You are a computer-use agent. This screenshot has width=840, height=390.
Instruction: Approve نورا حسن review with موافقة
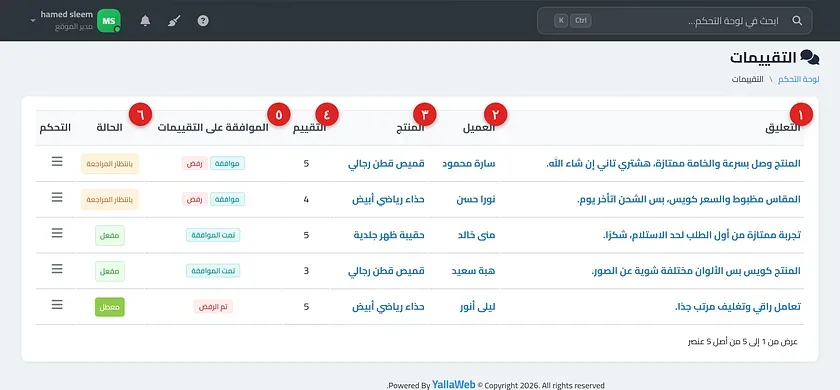pos(227,199)
